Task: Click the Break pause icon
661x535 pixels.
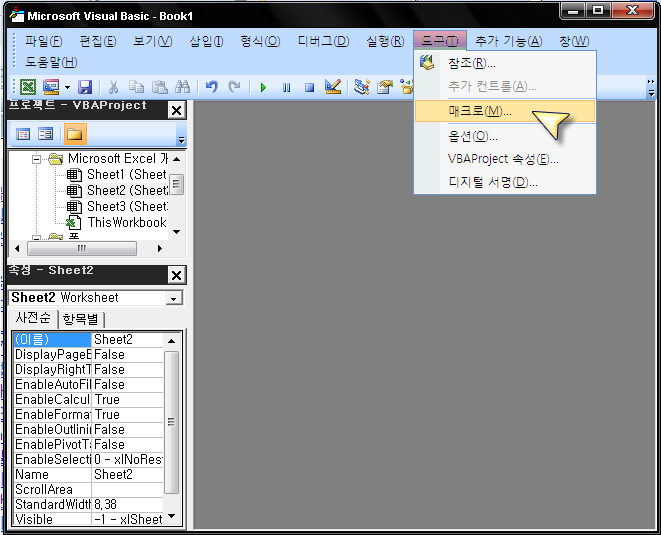Action: point(286,88)
